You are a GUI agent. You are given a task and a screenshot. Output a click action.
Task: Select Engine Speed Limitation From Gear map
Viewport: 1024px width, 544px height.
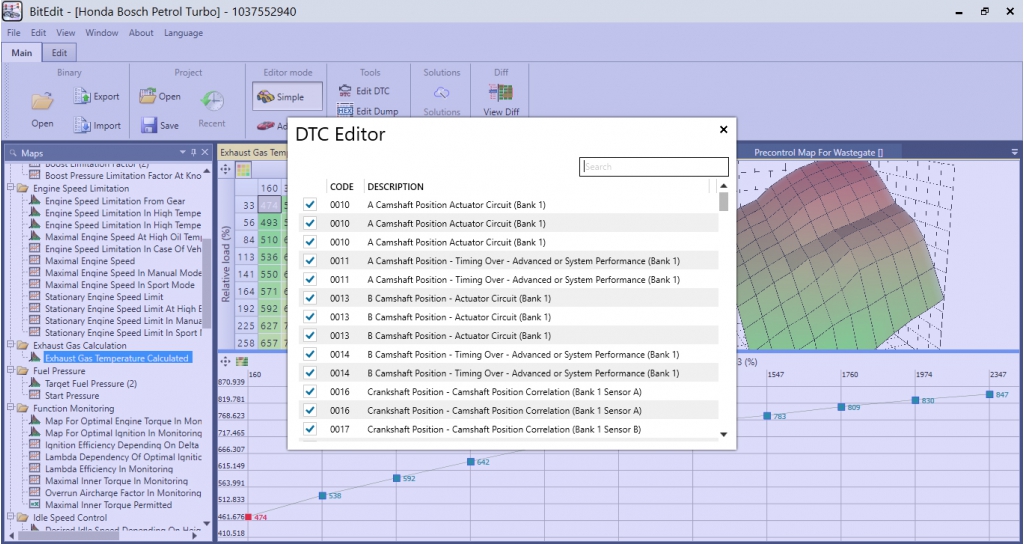(x=115, y=201)
